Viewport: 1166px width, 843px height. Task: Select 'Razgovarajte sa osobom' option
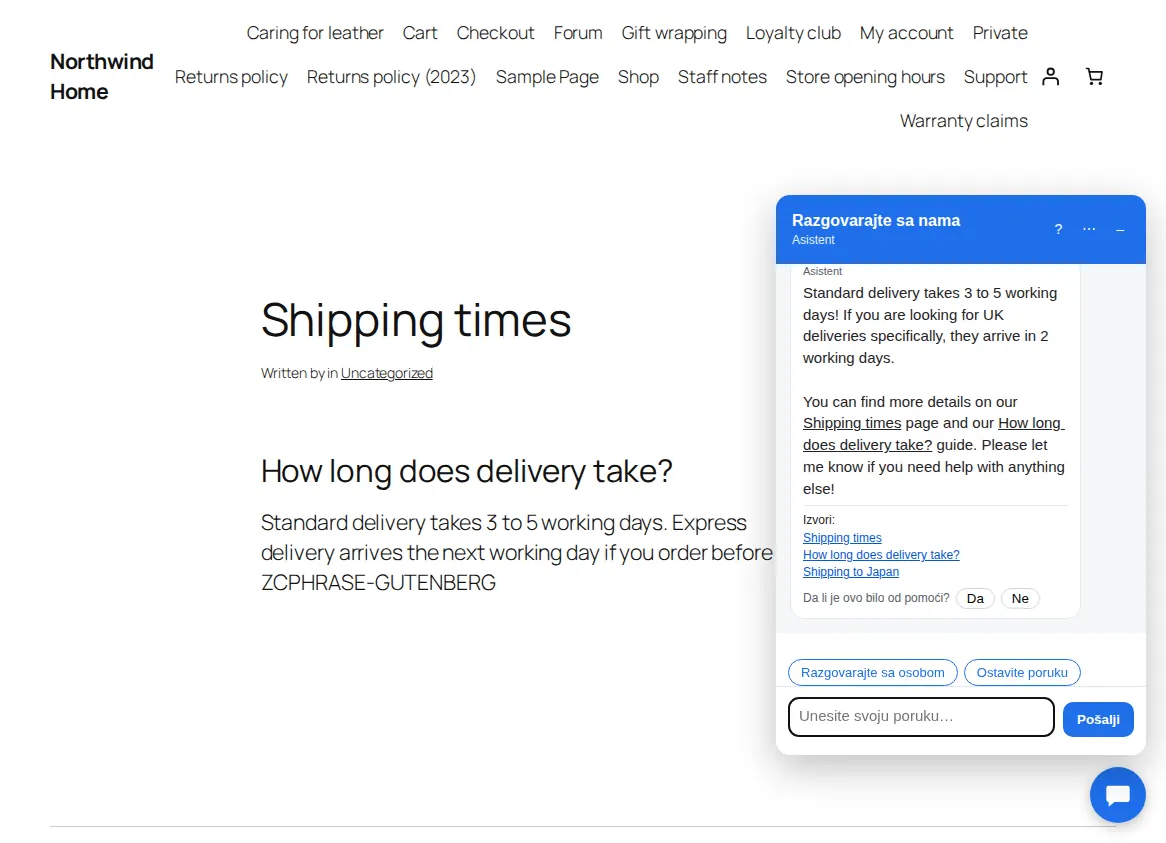pyautogui.click(x=872, y=672)
